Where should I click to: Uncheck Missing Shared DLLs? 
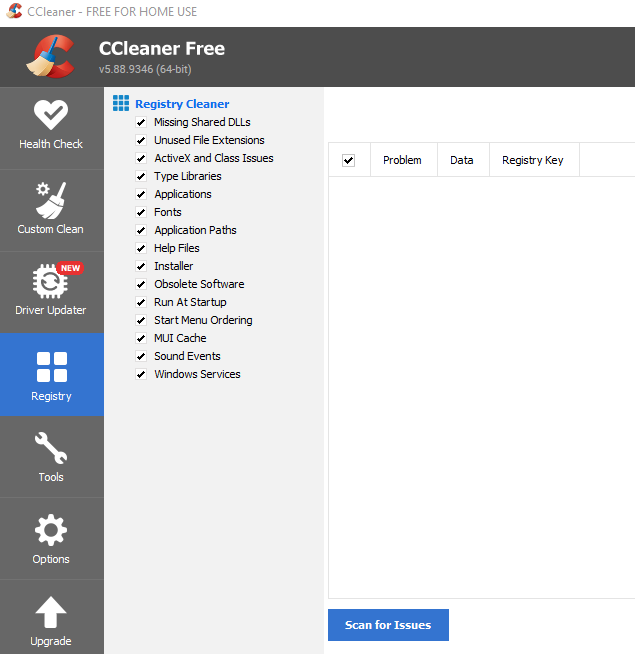[141, 122]
